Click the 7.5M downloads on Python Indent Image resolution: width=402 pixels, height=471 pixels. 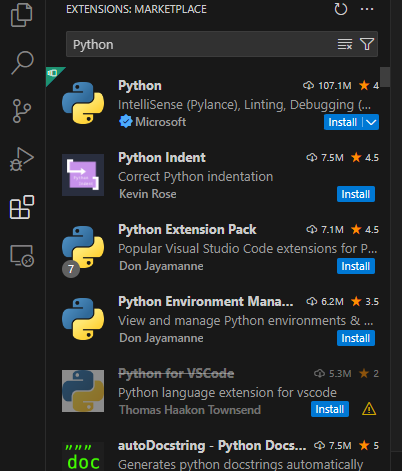tap(325, 157)
